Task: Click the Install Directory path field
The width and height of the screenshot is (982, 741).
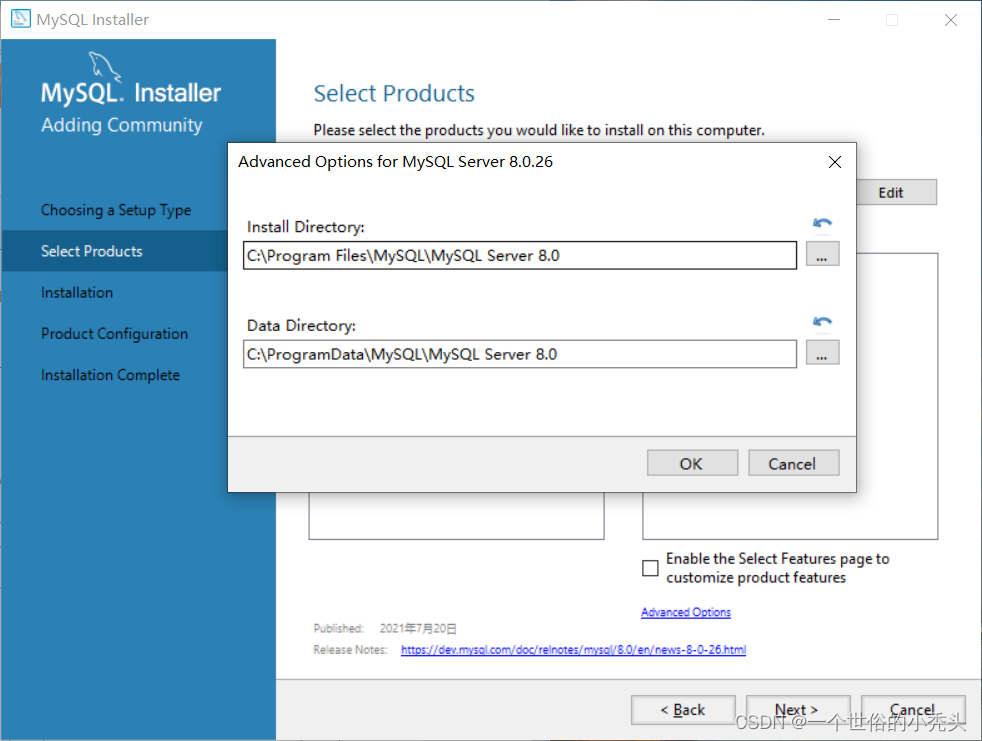Action: pyautogui.click(x=519, y=256)
